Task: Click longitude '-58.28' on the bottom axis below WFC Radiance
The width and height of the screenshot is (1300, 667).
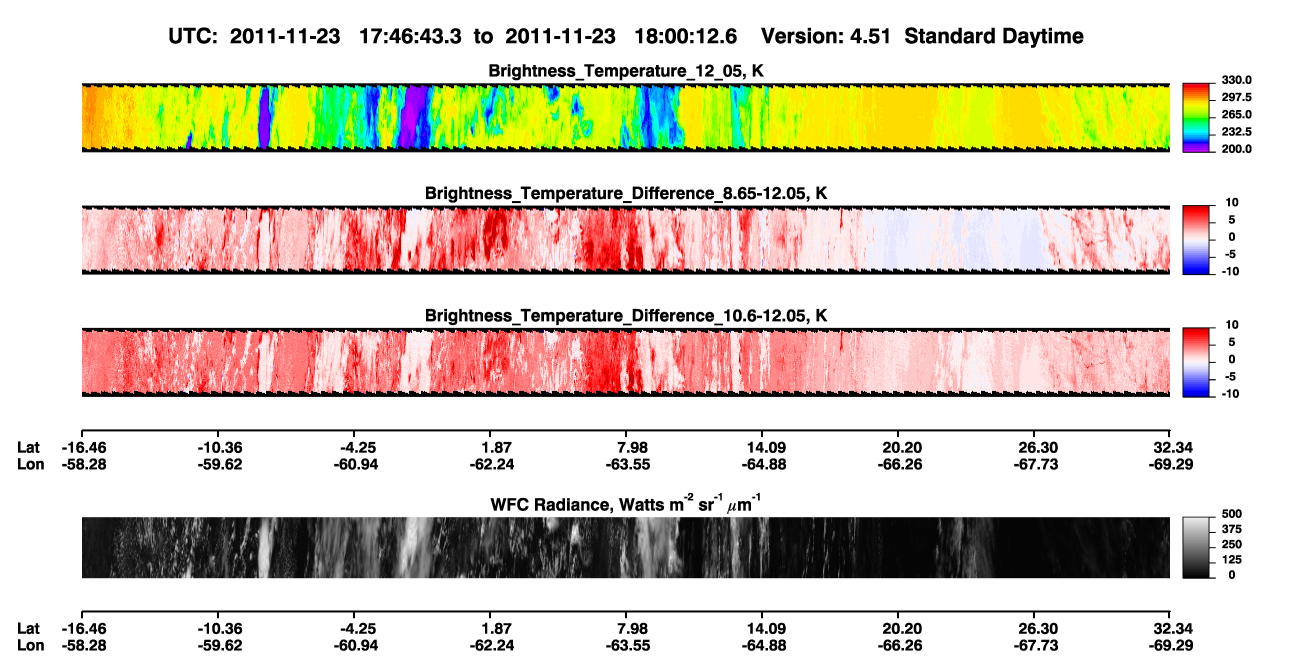Action: click(x=82, y=646)
